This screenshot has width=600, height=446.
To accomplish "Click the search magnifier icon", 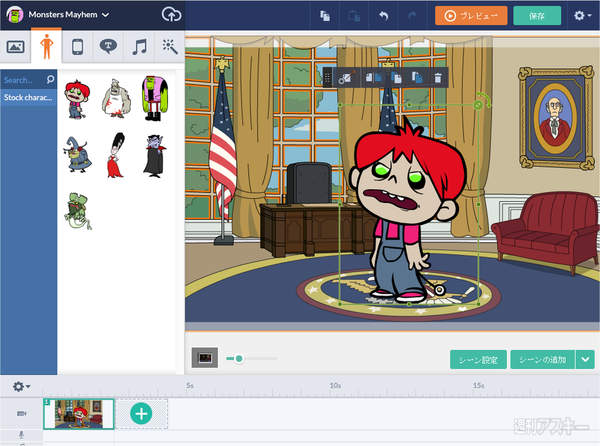I will [51, 80].
